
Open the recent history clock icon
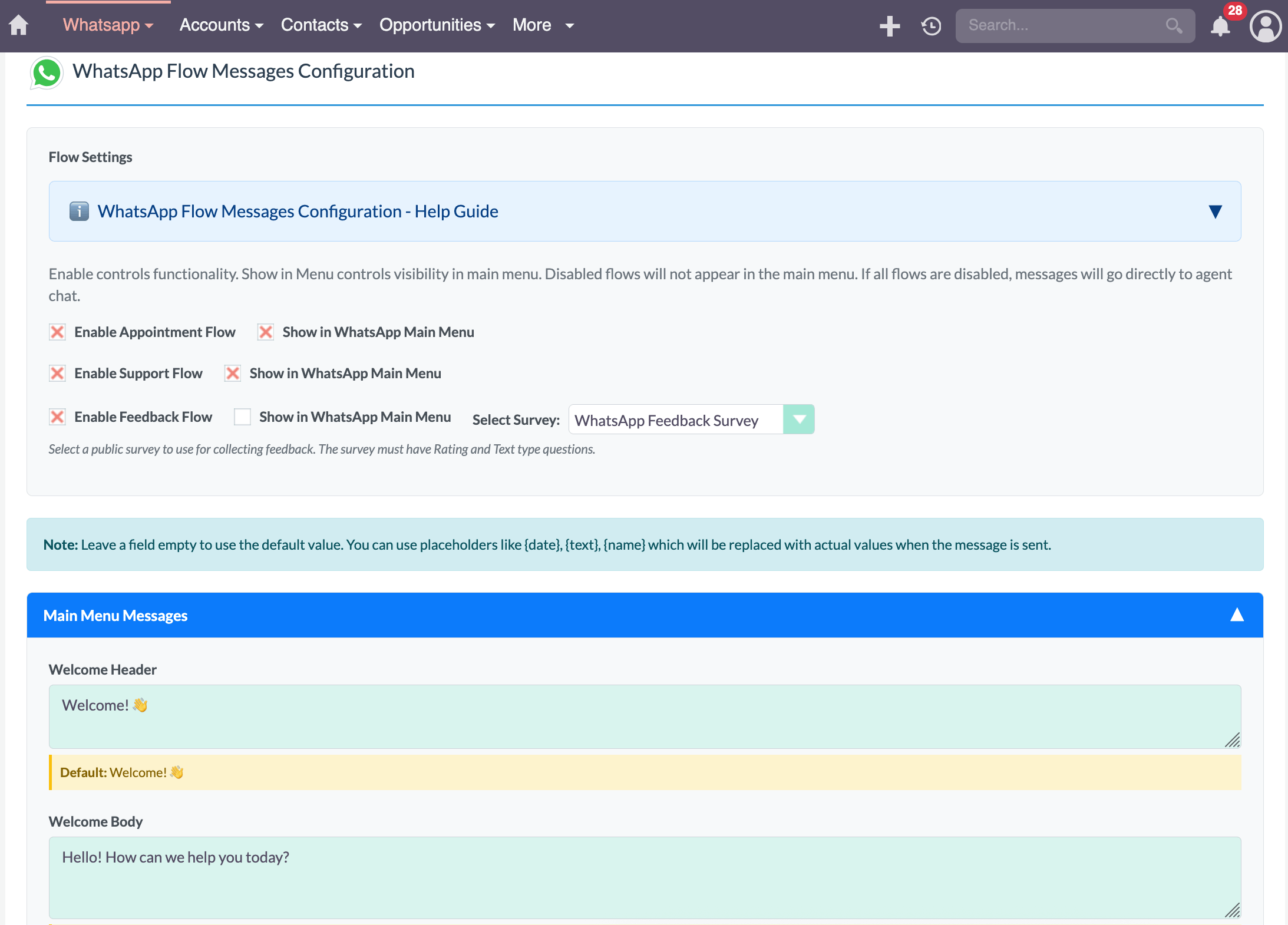coord(931,26)
